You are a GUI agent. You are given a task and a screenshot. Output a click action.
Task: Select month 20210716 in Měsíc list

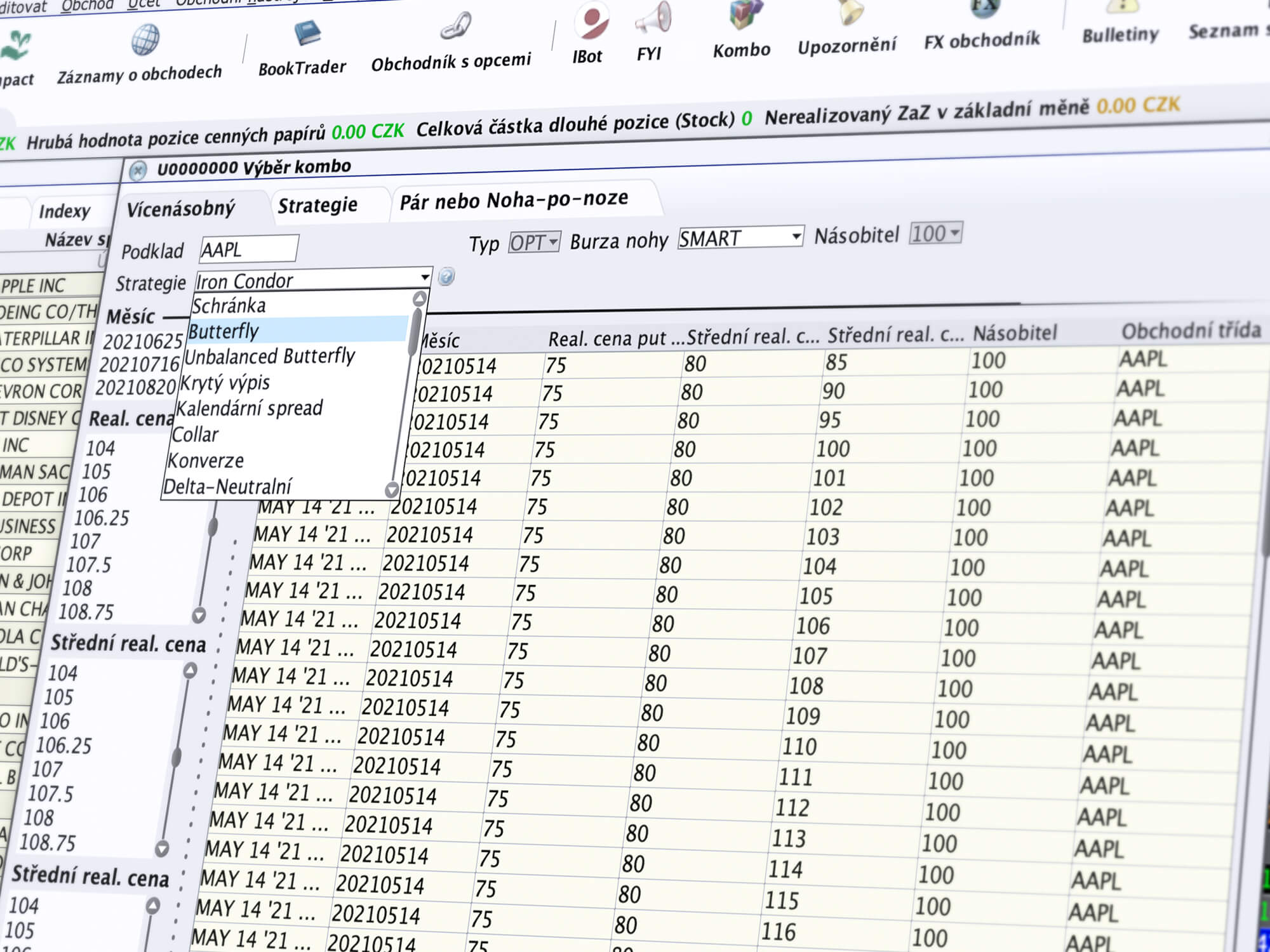coord(140,364)
